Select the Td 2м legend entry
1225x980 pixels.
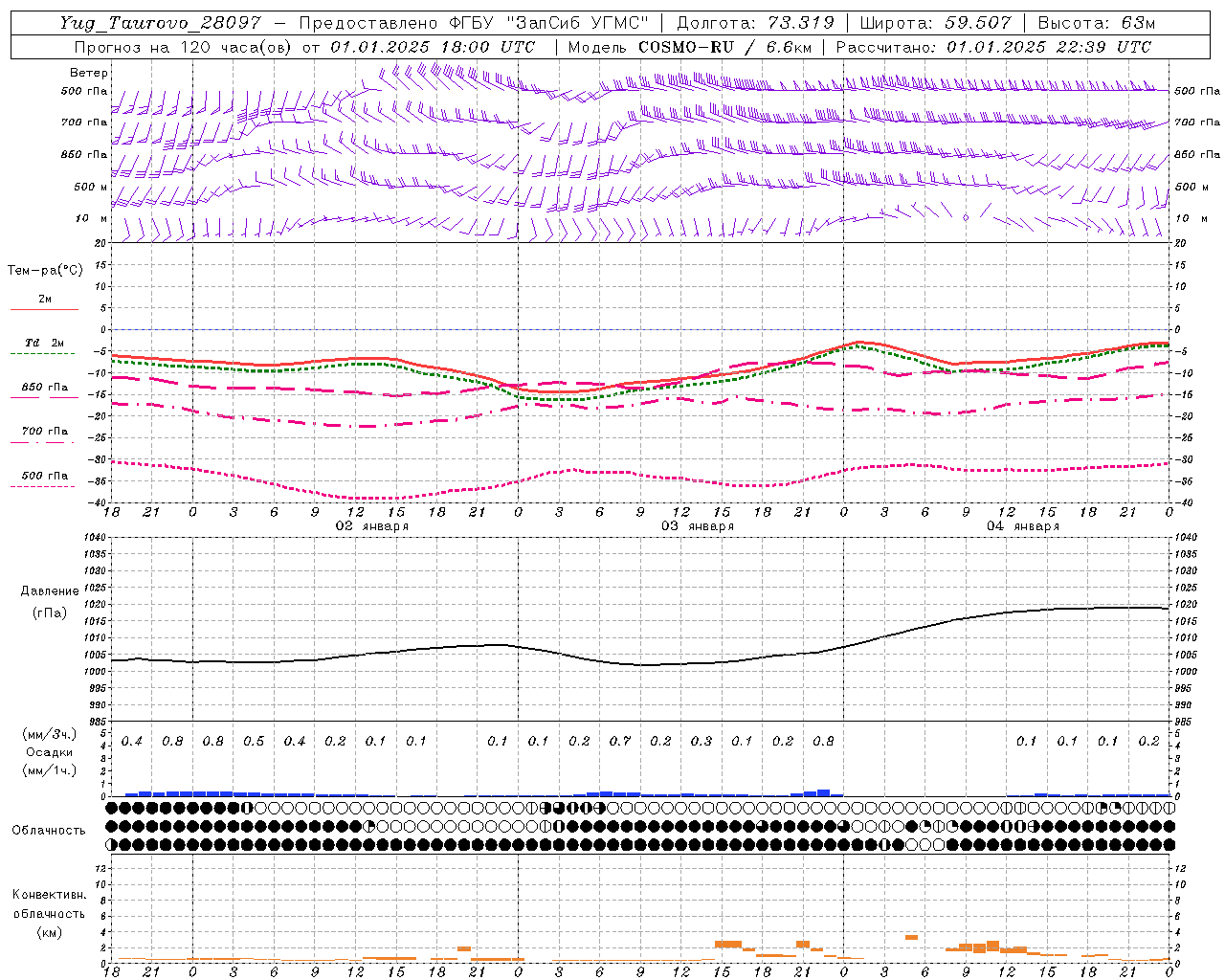click(45, 343)
